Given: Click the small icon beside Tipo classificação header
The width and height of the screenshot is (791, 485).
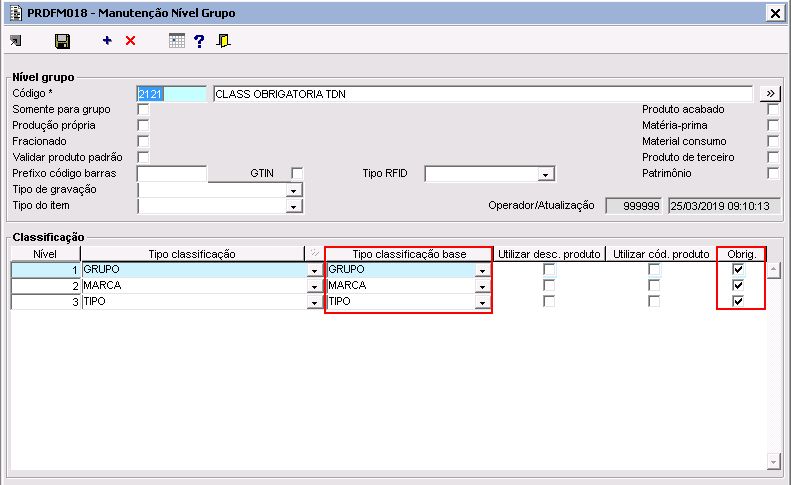Looking at the screenshot, I should pyautogui.click(x=314, y=253).
